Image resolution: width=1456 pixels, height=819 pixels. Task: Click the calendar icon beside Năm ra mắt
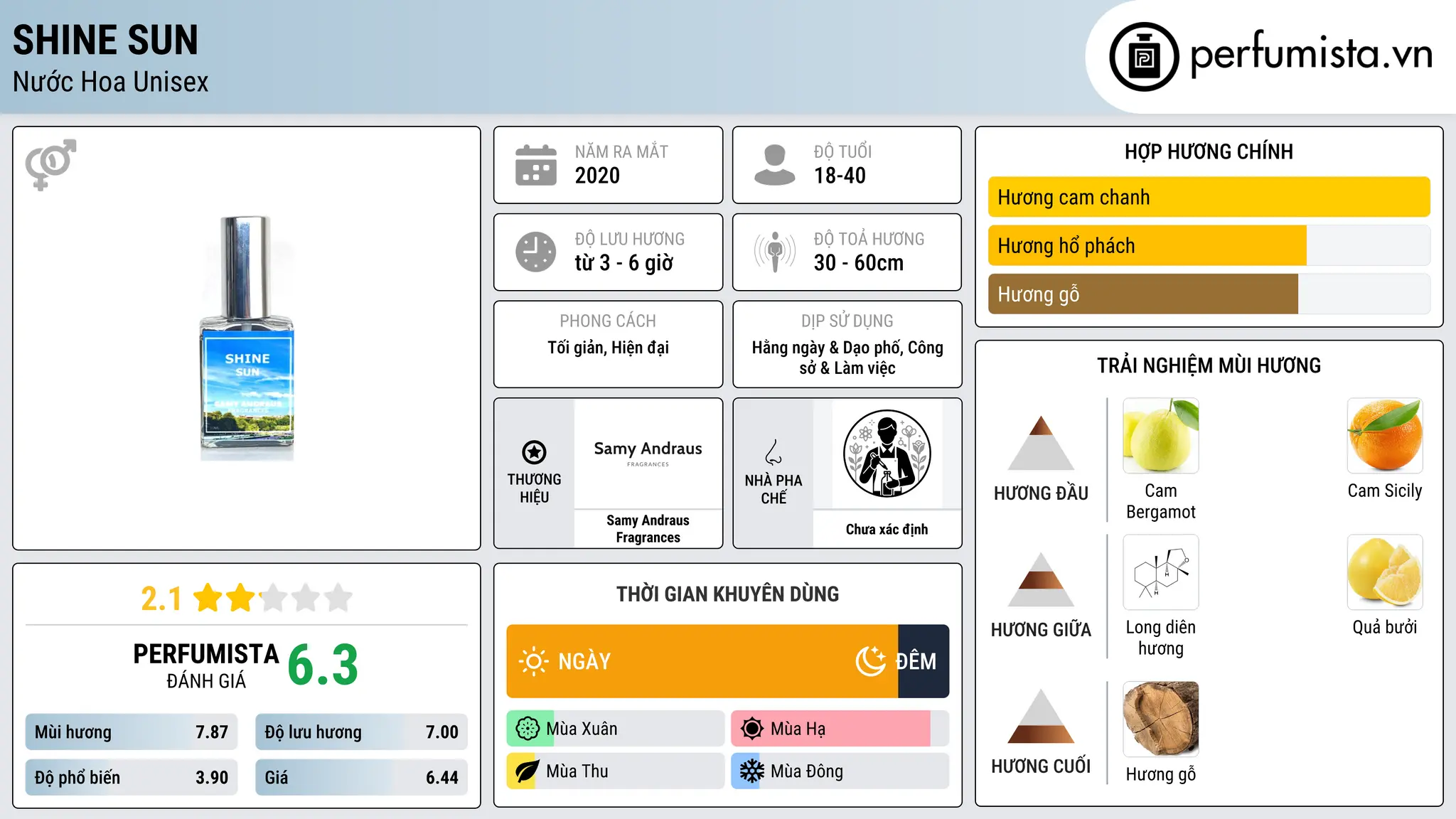click(x=536, y=165)
